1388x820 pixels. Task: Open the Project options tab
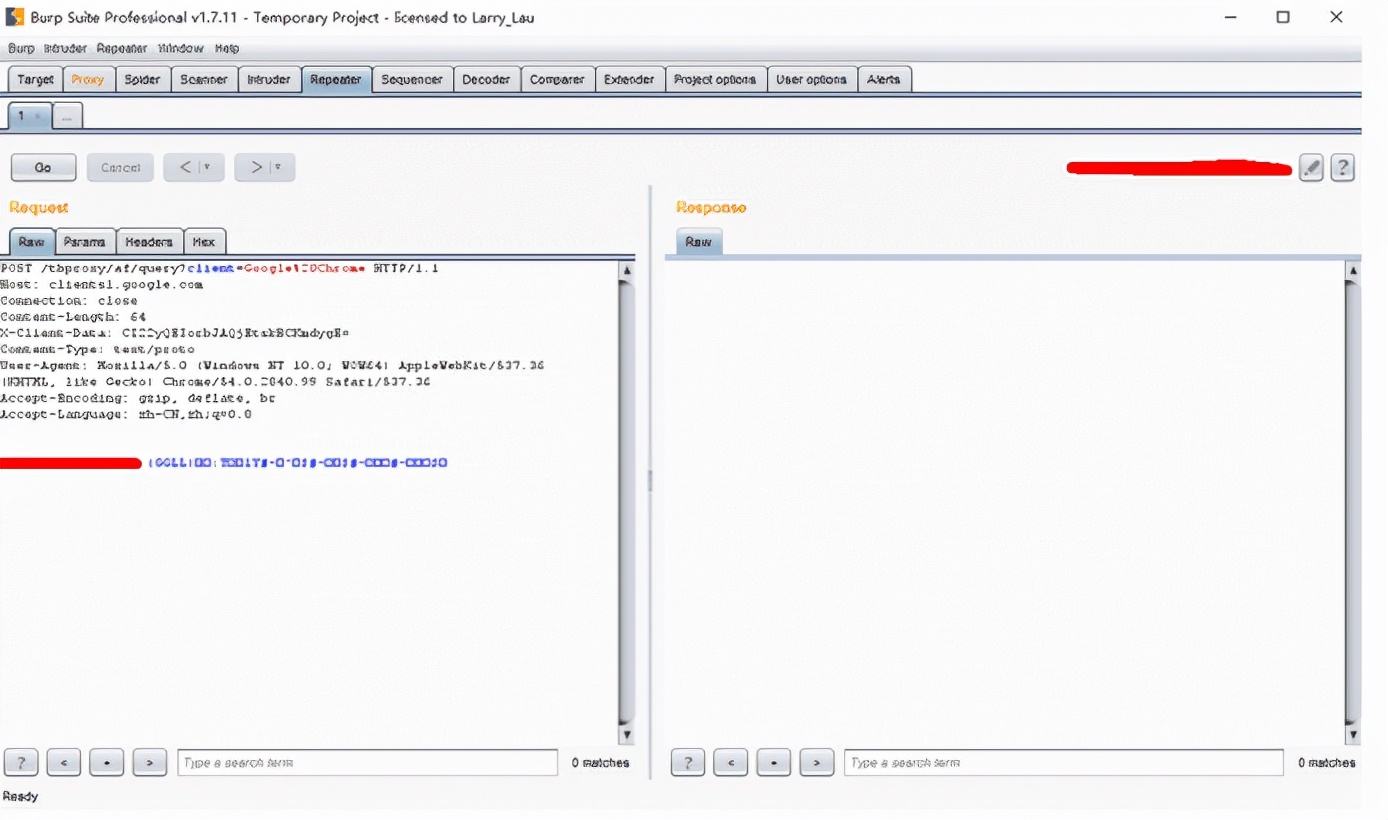(715, 80)
